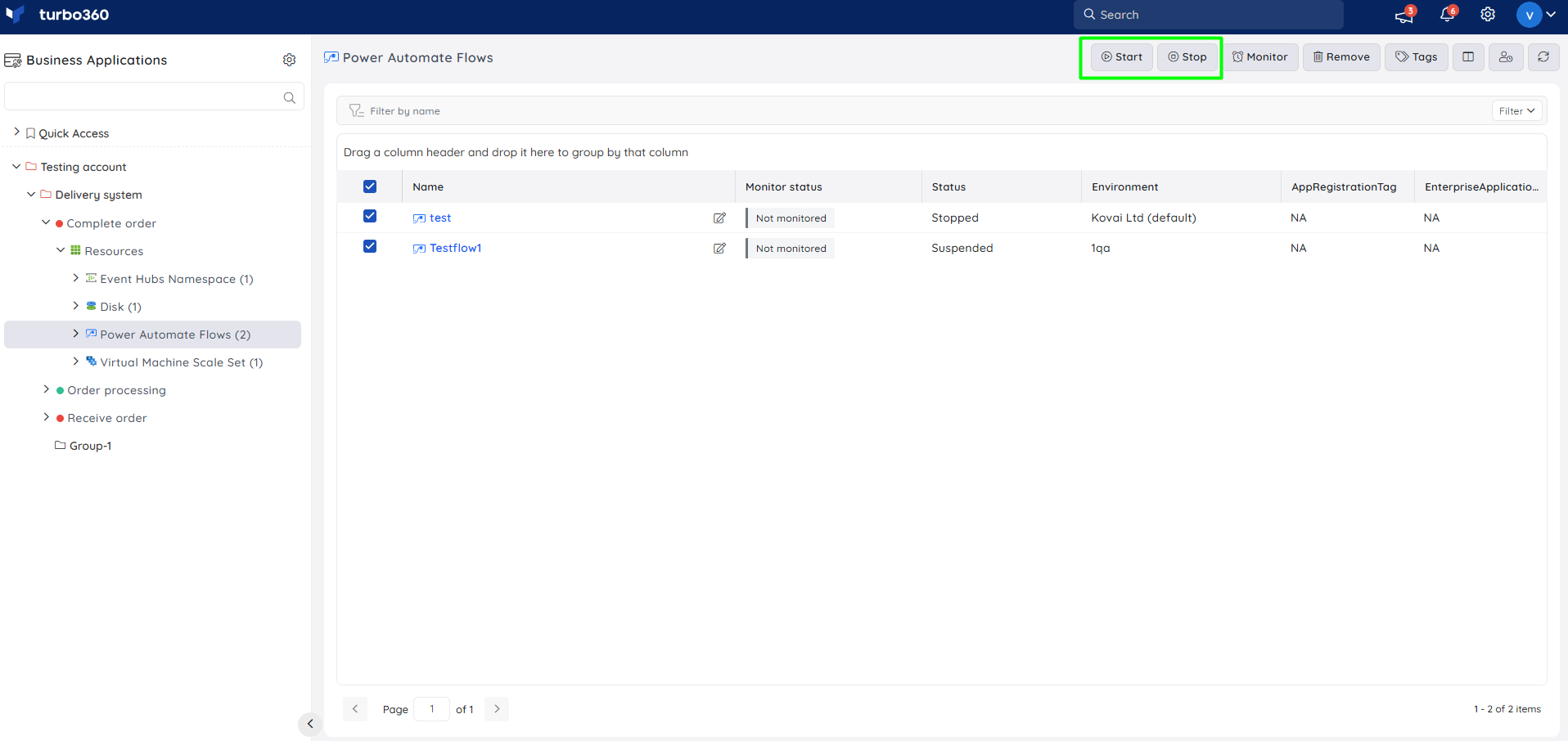Expand Quick Access

16,132
